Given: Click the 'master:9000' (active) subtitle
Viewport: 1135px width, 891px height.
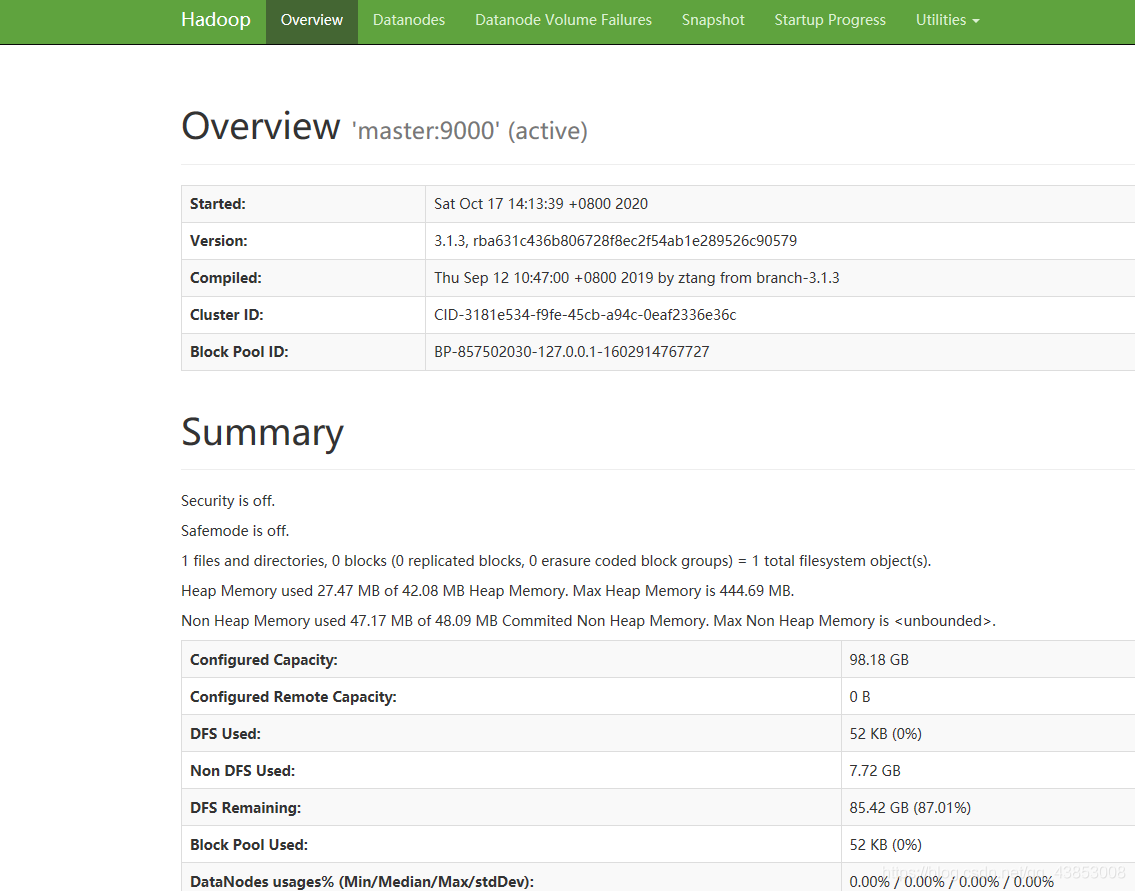Looking at the screenshot, I should pyautogui.click(x=469, y=130).
